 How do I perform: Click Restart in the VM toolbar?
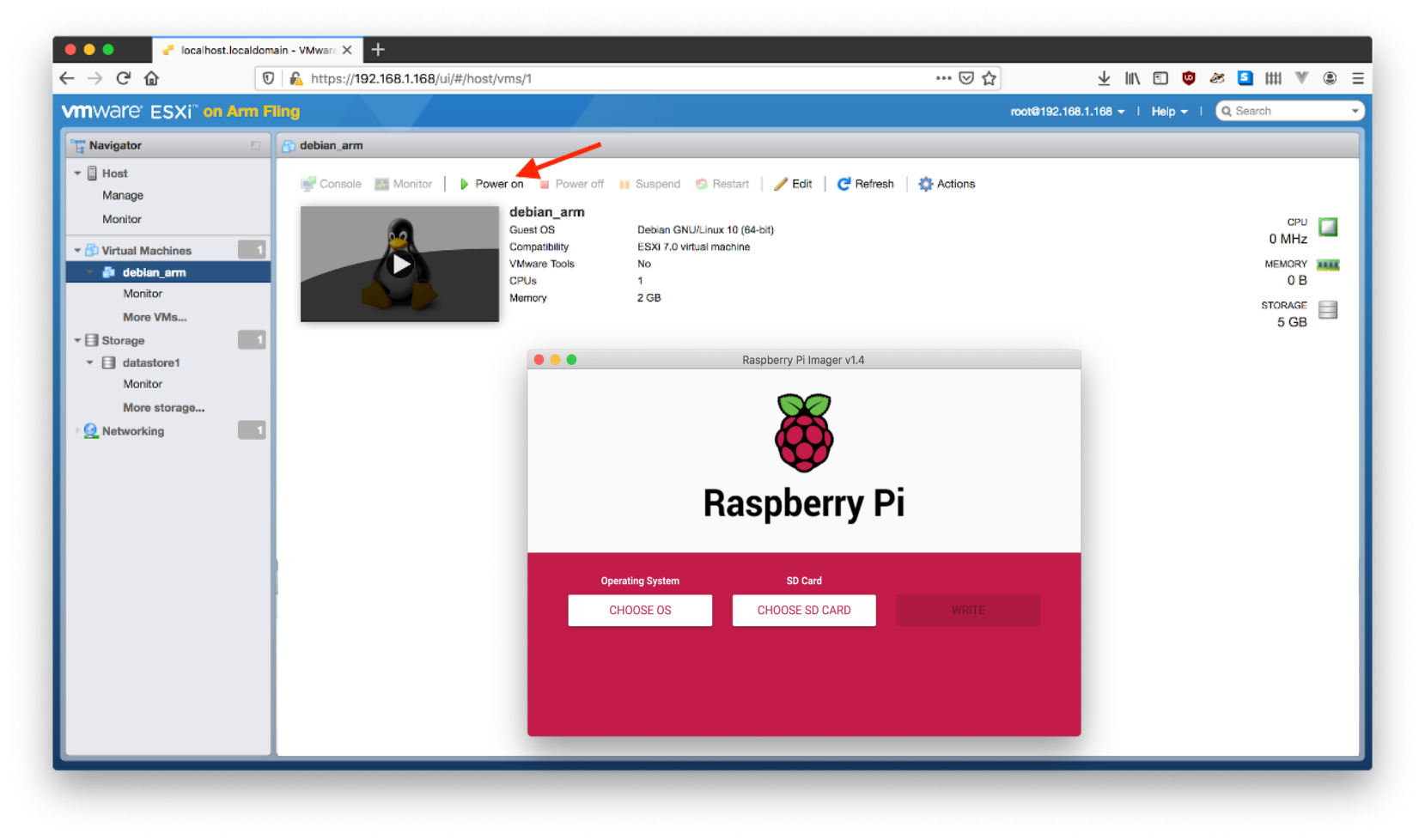(722, 184)
